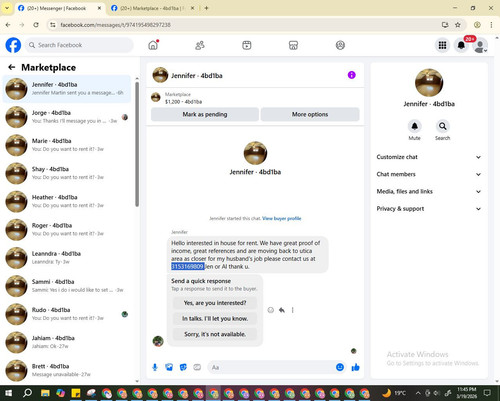Open the Jahiam - 4bd1ba conversation
500x401 pixels.
click(67, 342)
